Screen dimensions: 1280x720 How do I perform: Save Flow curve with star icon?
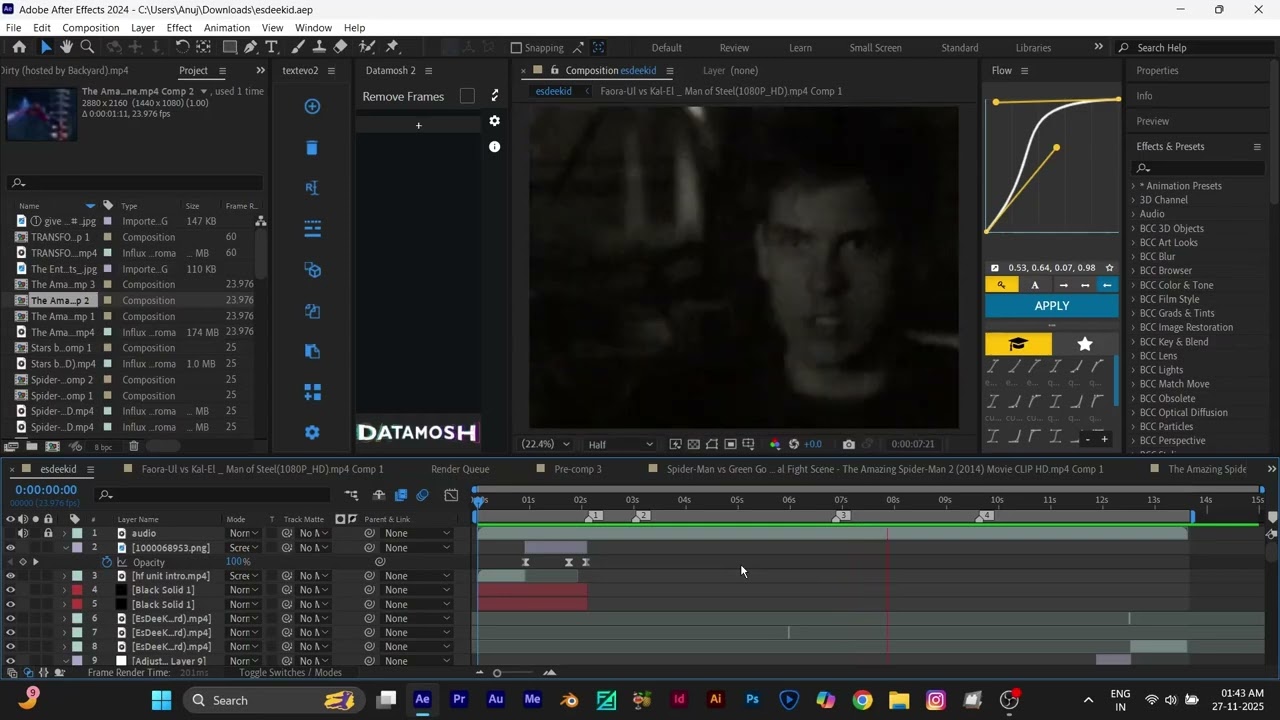(1109, 268)
